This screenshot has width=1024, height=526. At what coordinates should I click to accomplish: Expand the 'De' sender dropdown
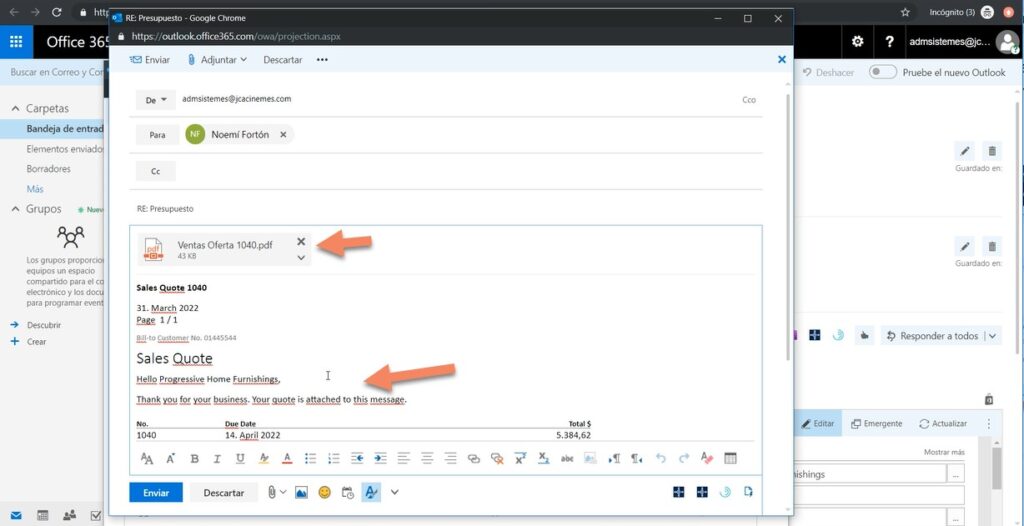click(x=156, y=100)
